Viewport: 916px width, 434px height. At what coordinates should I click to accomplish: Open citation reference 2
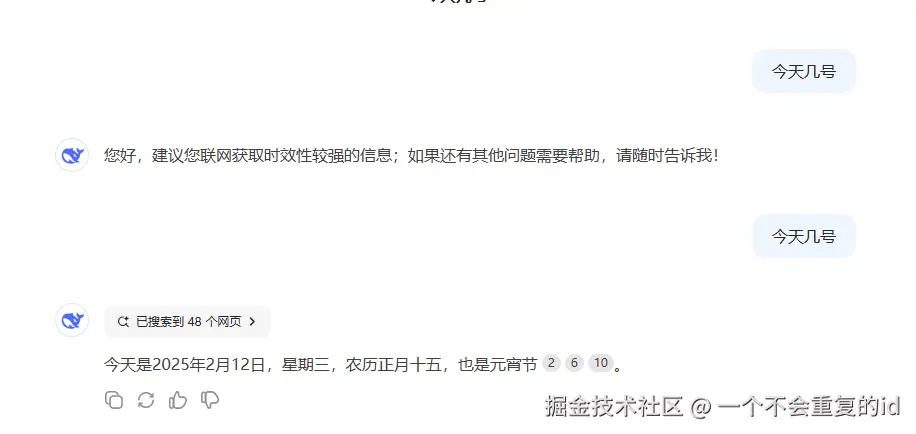pyautogui.click(x=551, y=364)
